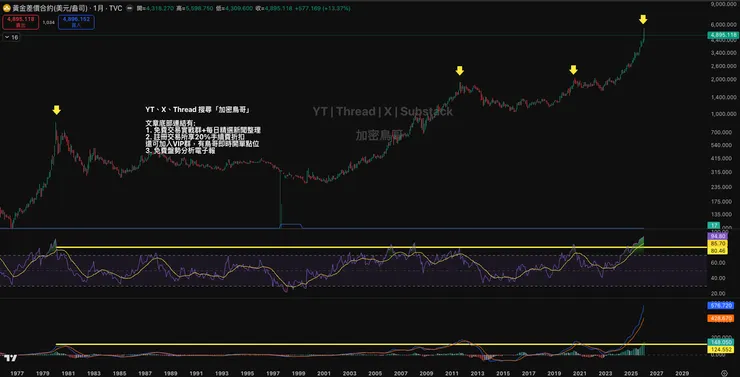
Task: Click the 1999 label on time axis
Action: click(x=298, y=372)
